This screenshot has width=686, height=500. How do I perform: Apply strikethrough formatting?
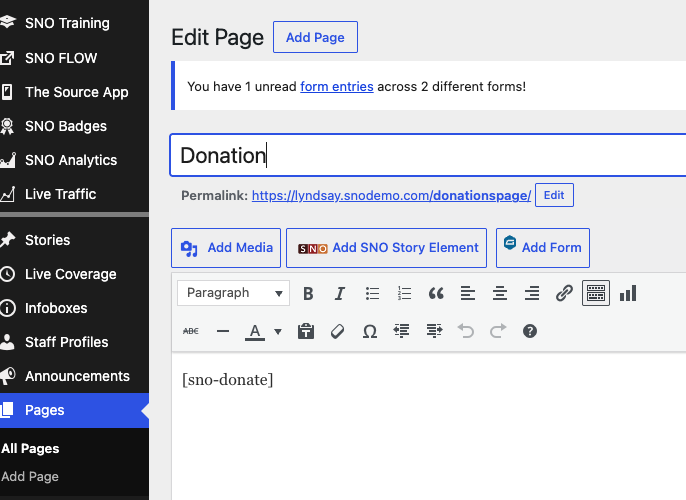[x=191, y=331]
